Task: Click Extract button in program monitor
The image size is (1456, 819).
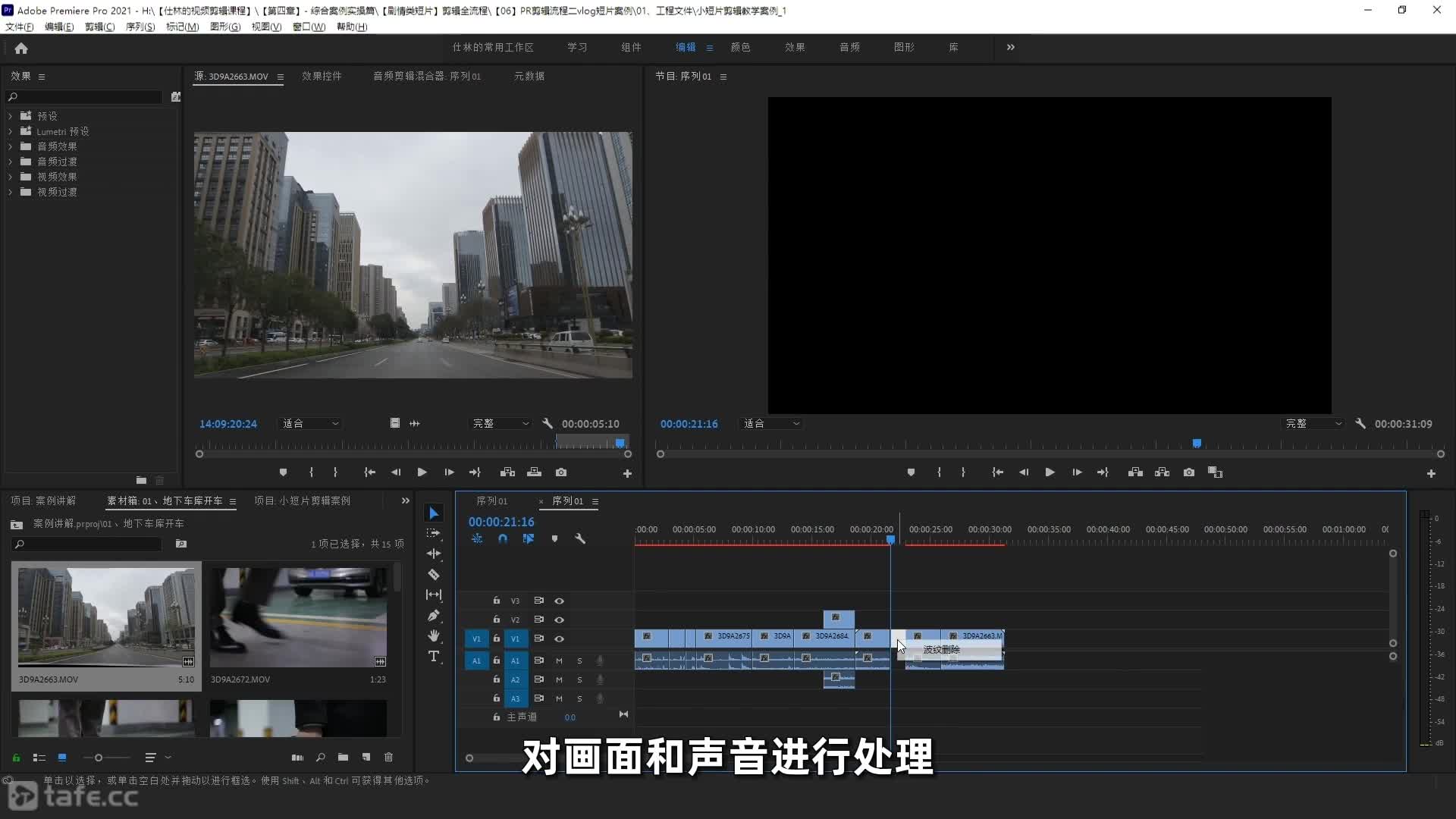Action: 1162,472
